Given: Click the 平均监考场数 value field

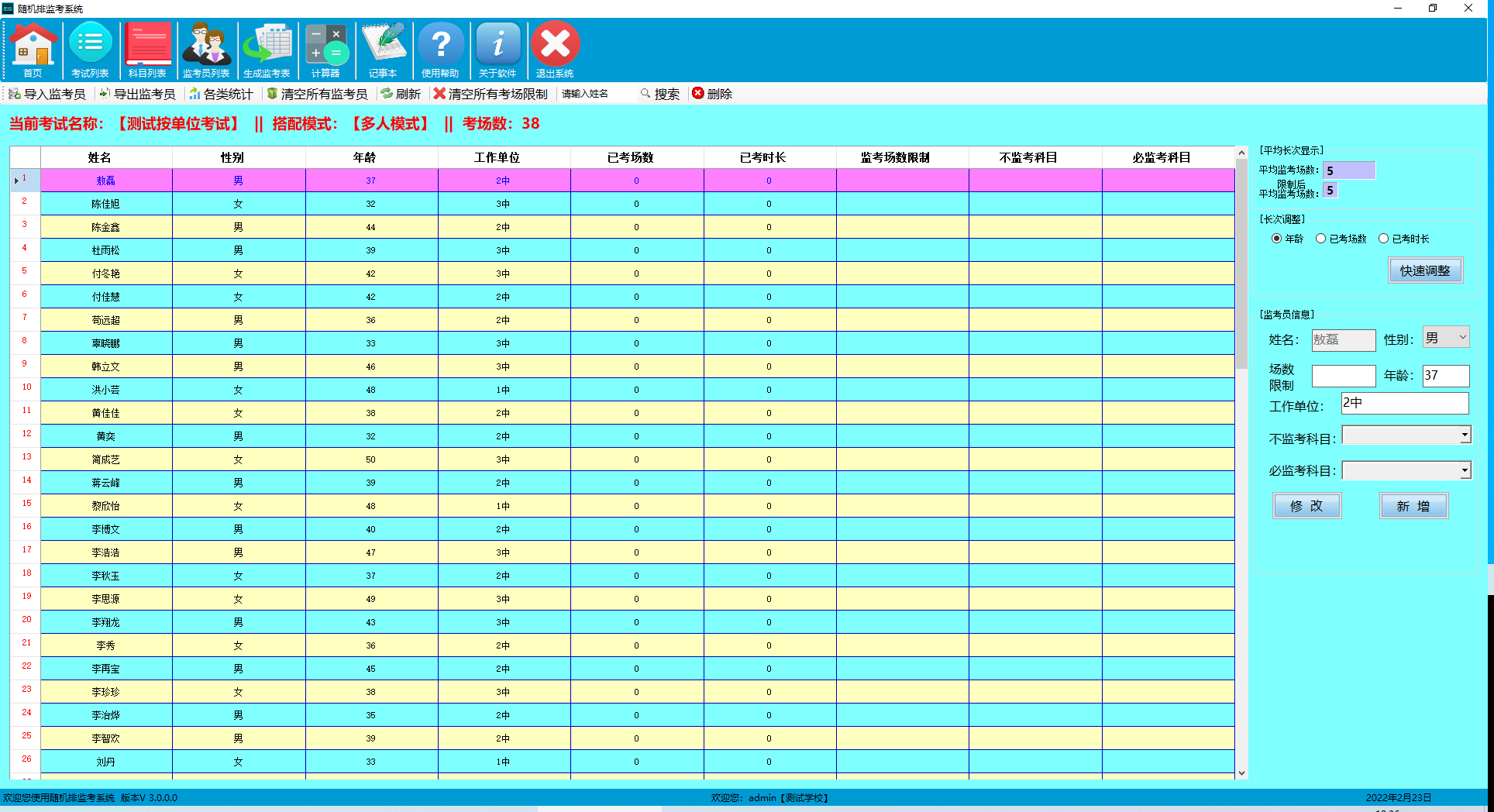Looking at the screenshot, I should 1349,170.
